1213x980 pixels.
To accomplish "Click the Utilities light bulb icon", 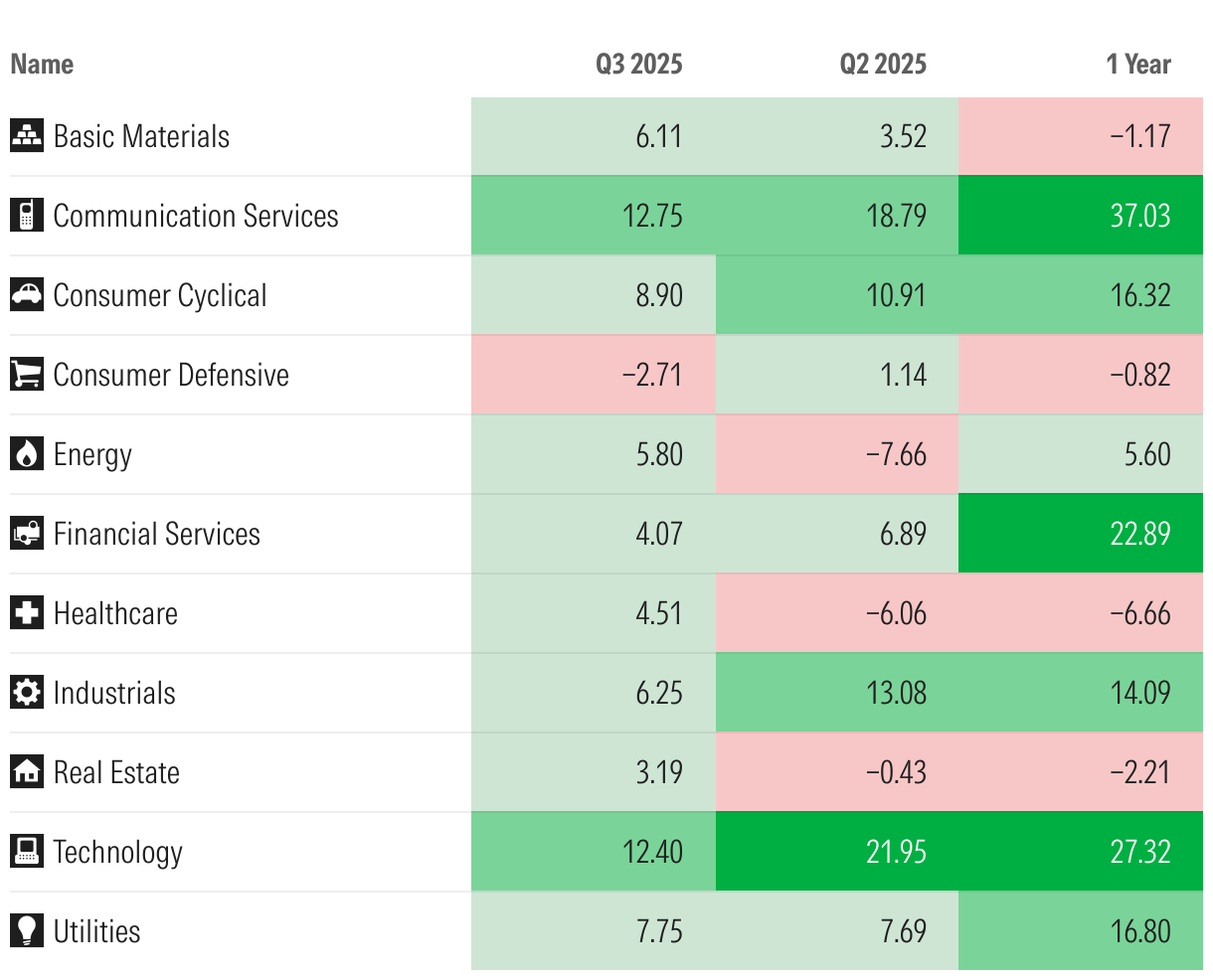I will [27, 931].
